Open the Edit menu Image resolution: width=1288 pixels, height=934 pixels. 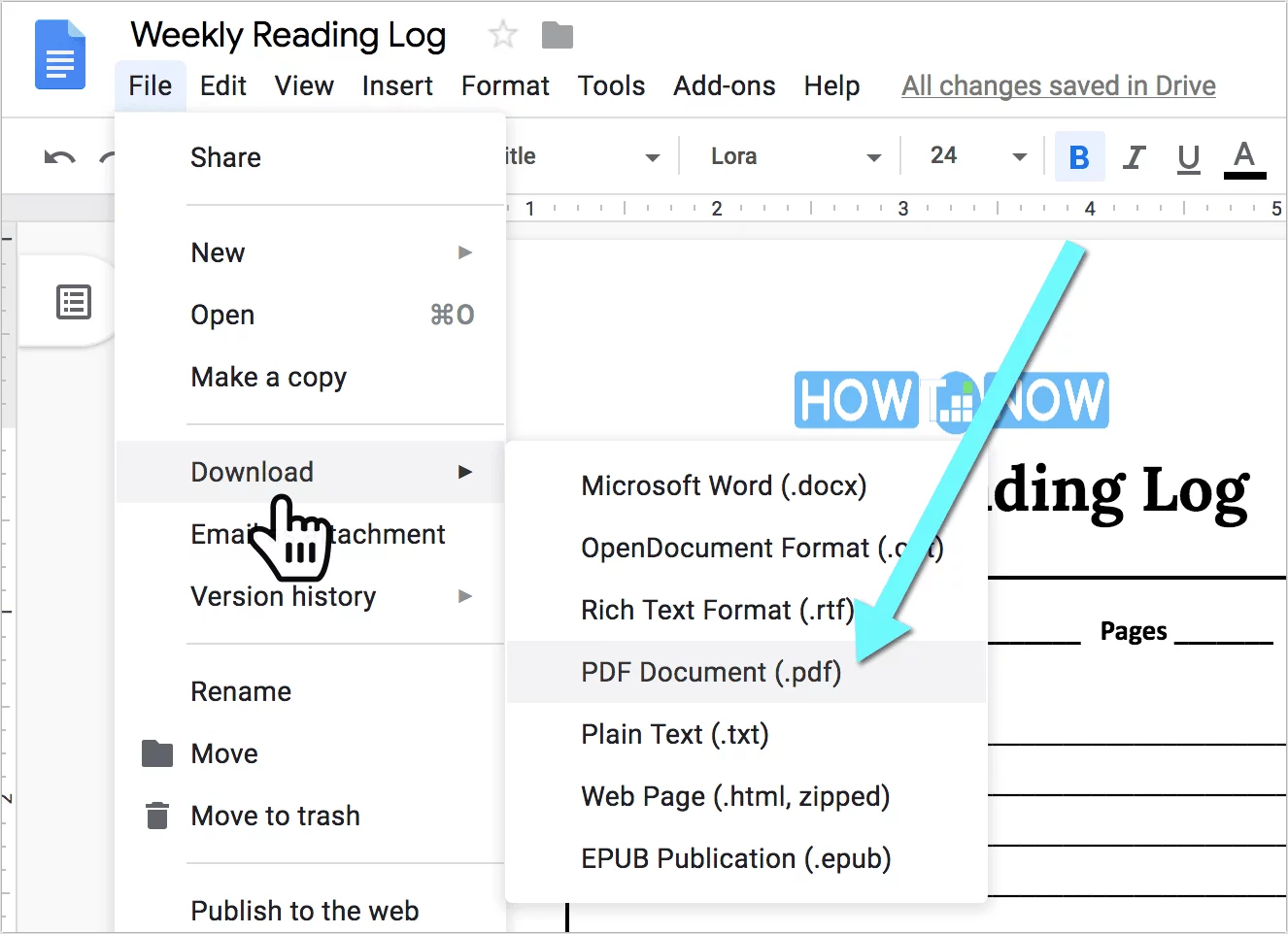point(223,85)
